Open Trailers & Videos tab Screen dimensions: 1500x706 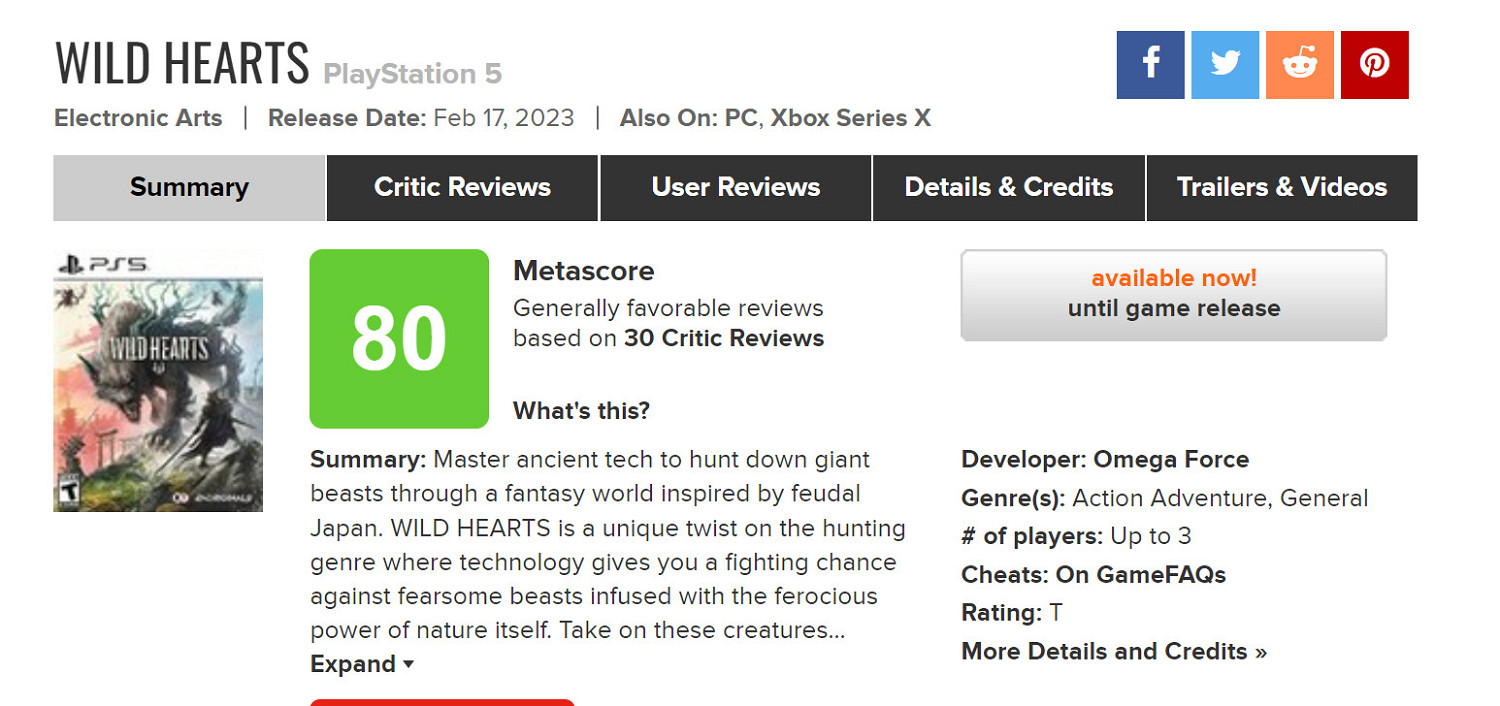coord(1281,187)
